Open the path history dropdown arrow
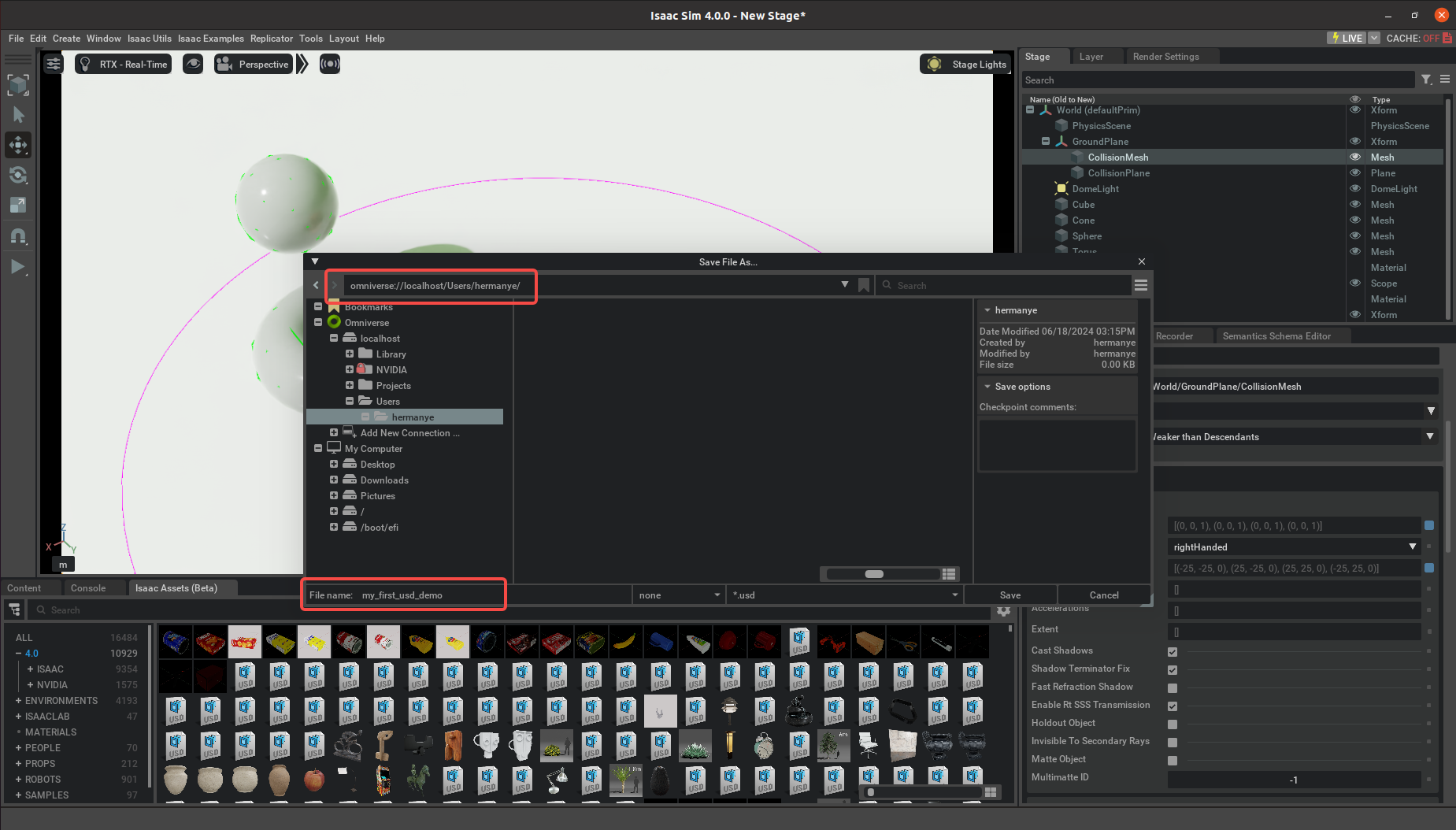This screenshot has width=1456, height=830. tap(845, 284)
